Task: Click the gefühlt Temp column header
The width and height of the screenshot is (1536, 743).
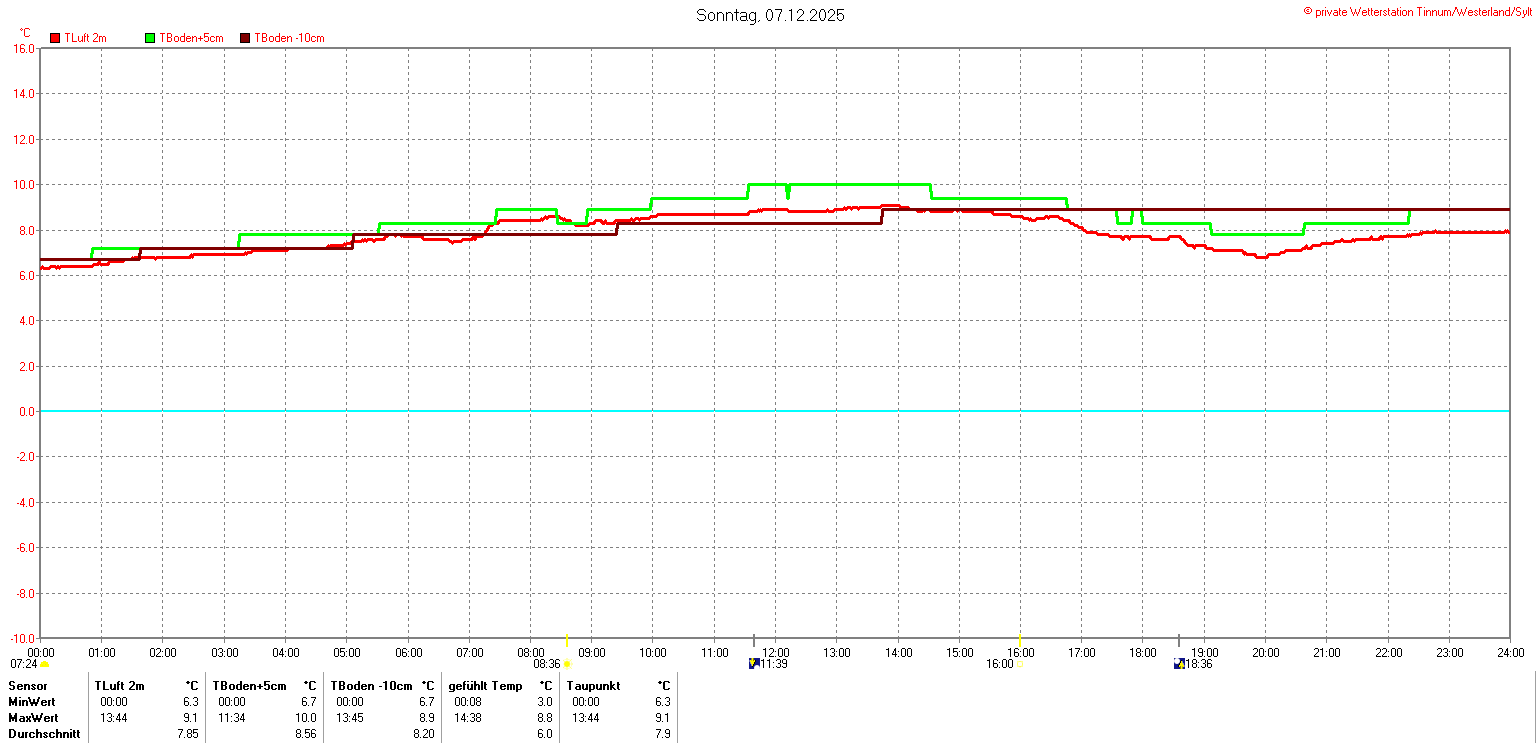Action: 488,686
